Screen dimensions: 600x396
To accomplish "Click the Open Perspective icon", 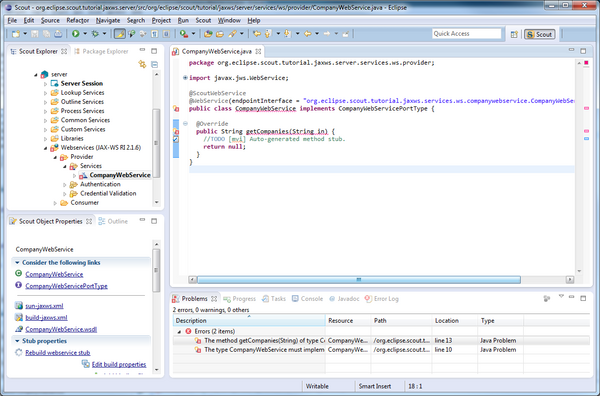I will pyautogui.click(x=514, y=34).
